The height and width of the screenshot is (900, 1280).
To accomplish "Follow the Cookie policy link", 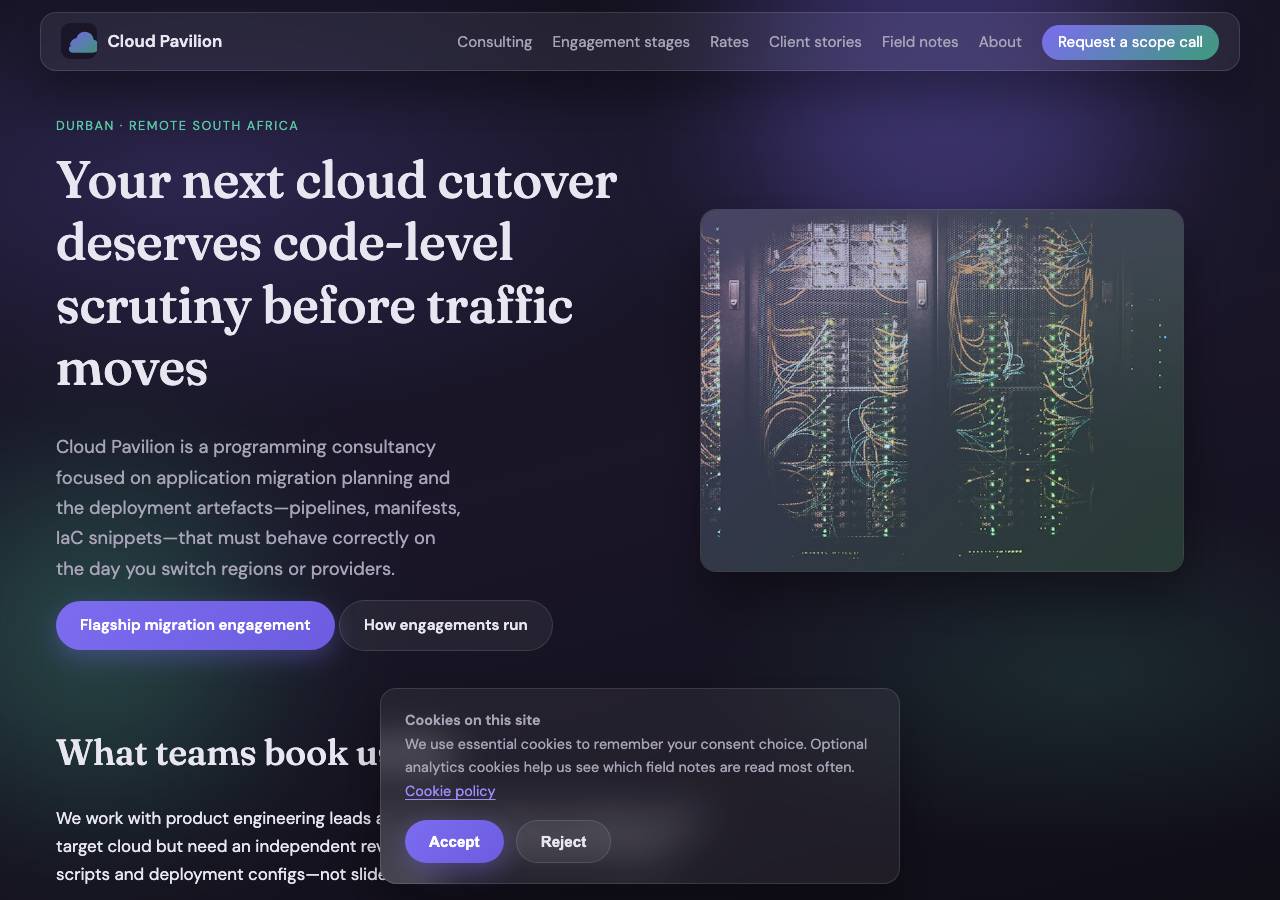I will (450, 791).
